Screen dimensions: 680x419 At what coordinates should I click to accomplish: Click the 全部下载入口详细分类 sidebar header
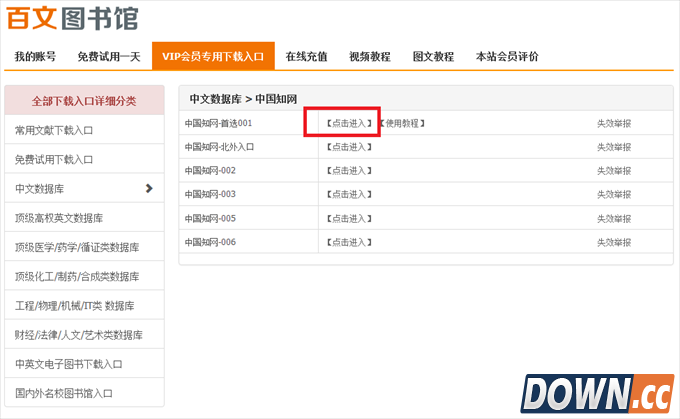[84, 101]
